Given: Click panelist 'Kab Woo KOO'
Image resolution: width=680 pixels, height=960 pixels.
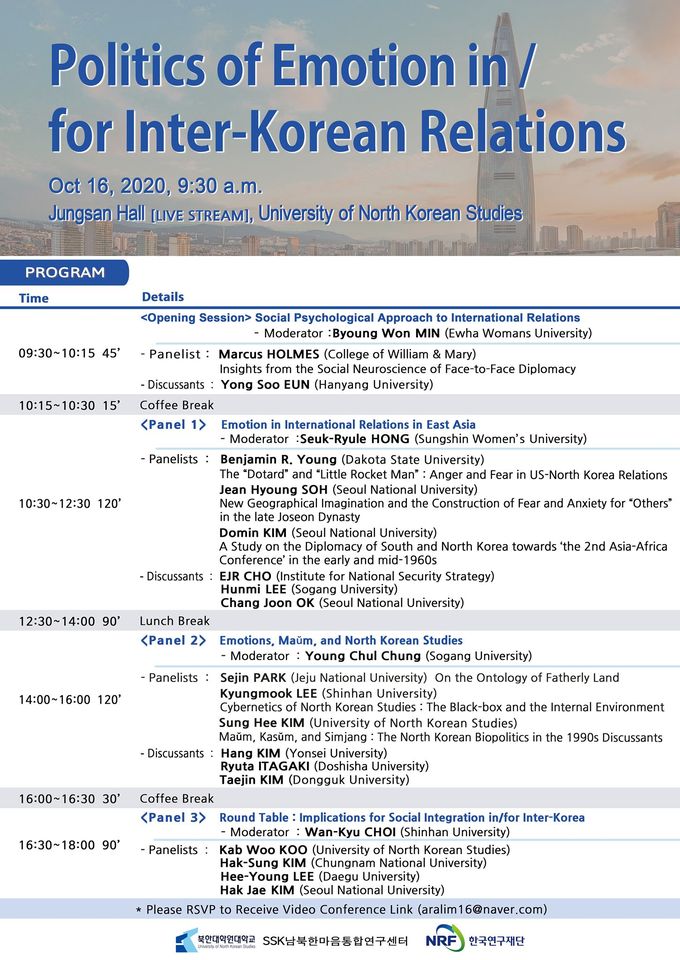Looking at the screenshot, I should [263, 849].
